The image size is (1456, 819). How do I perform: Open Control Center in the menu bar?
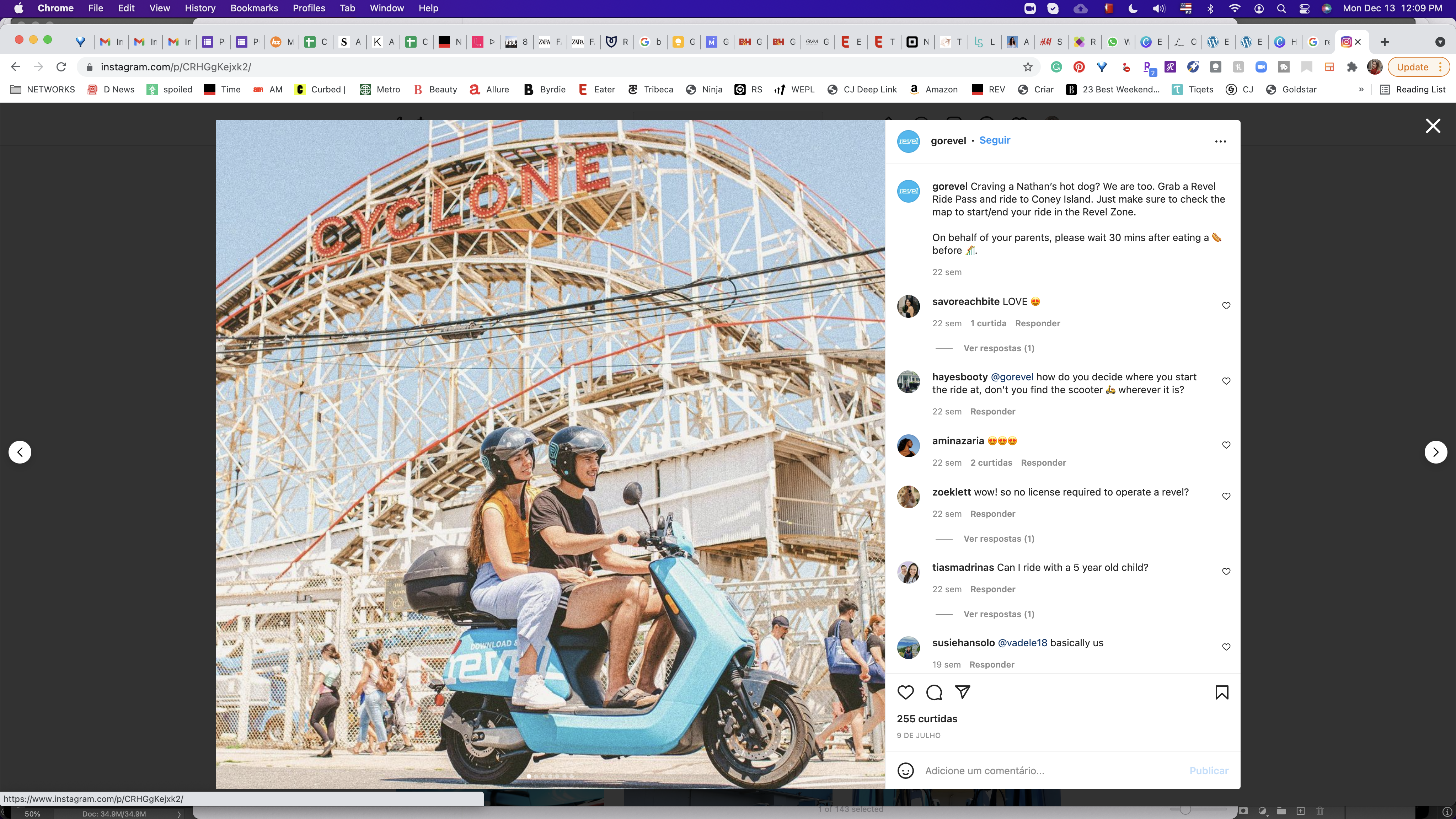pos(1305,8)
